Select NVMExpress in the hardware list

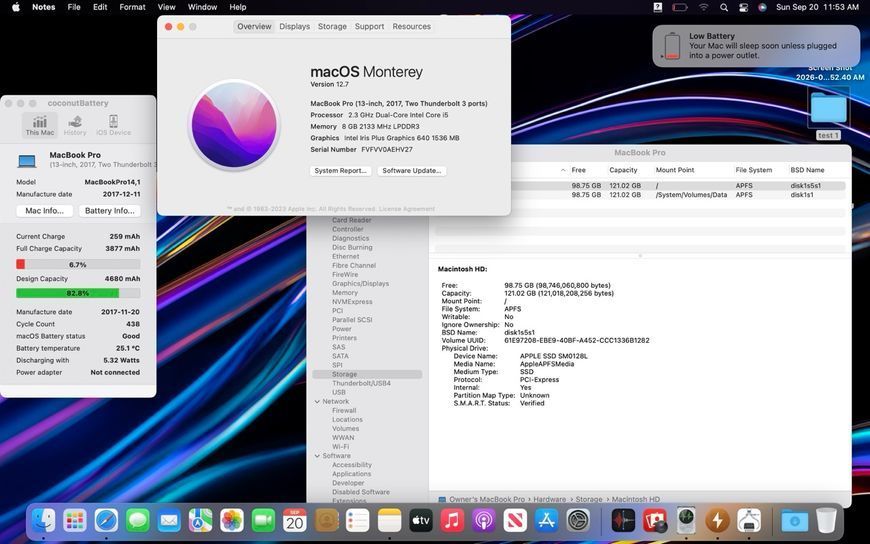click(352, 301)
